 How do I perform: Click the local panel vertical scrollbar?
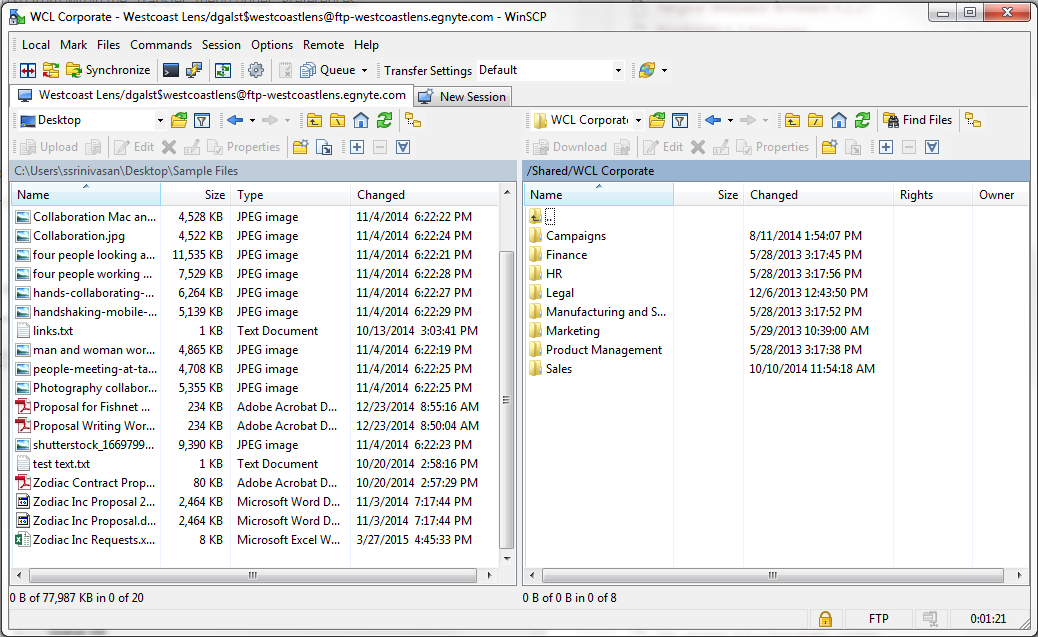click(x=506, y=400)
